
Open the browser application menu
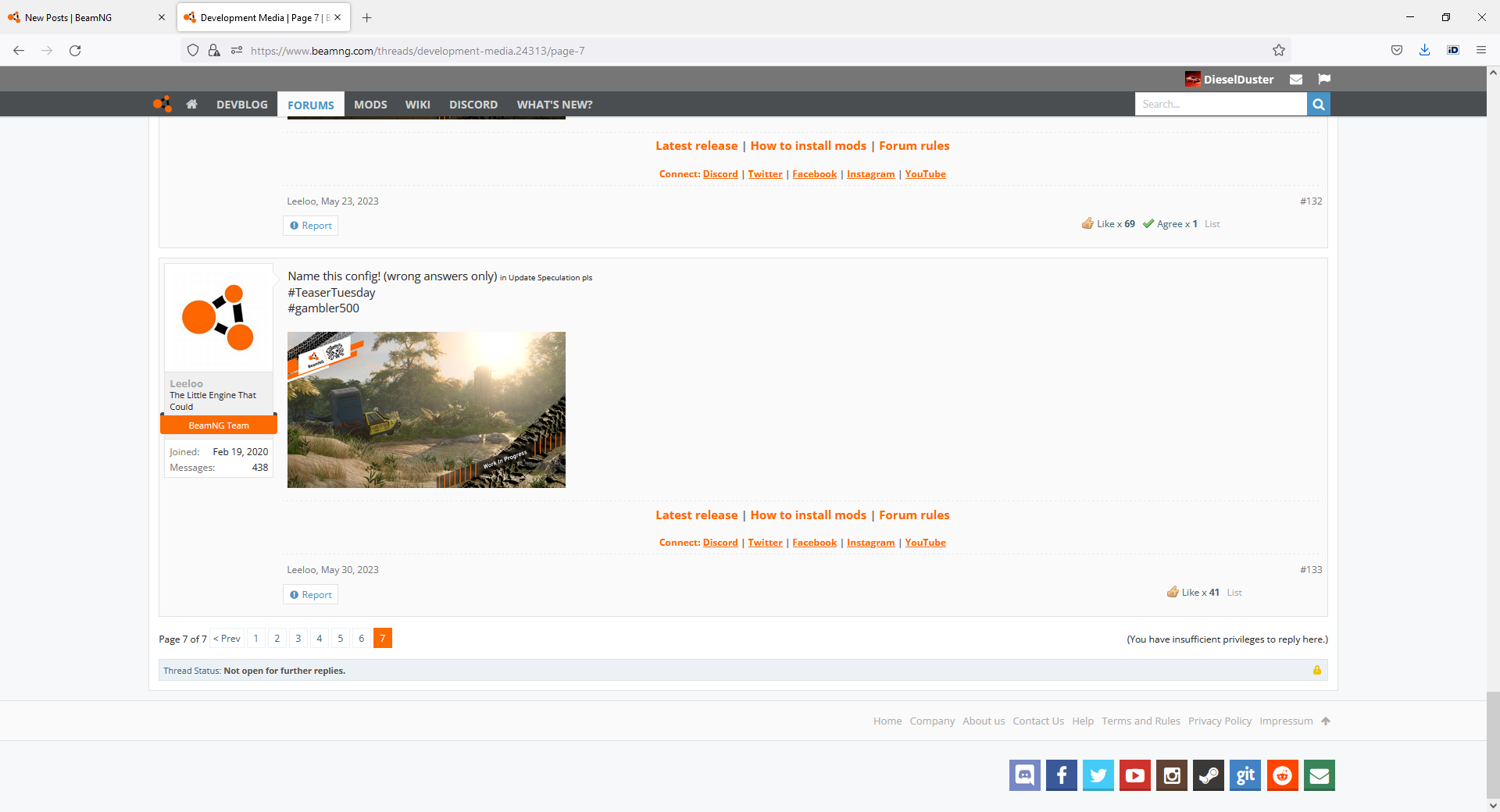tap(1480, 50)
